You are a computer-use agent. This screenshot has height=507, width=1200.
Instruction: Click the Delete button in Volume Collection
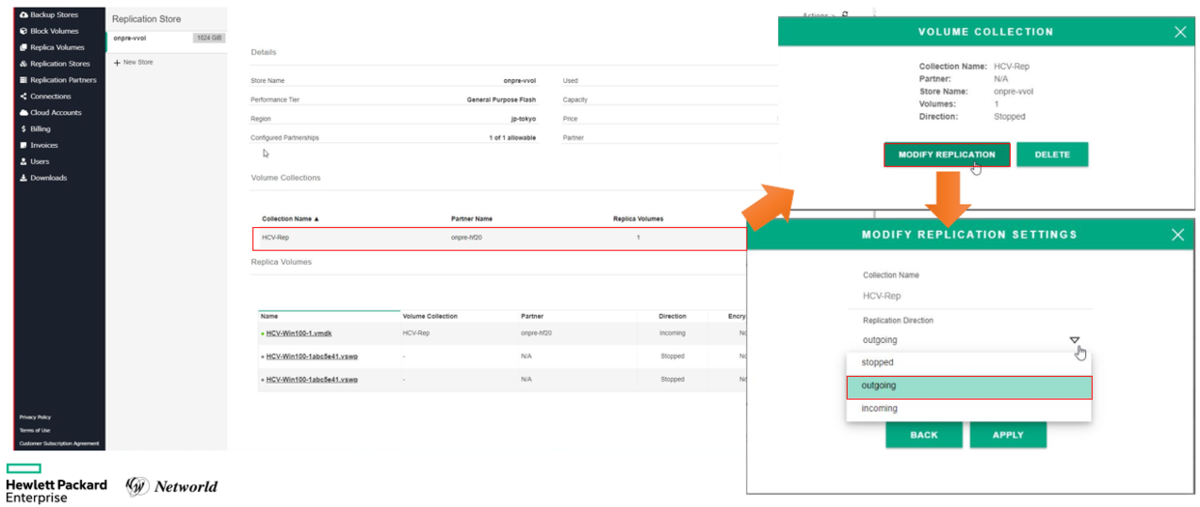(x=1052, y=155)
